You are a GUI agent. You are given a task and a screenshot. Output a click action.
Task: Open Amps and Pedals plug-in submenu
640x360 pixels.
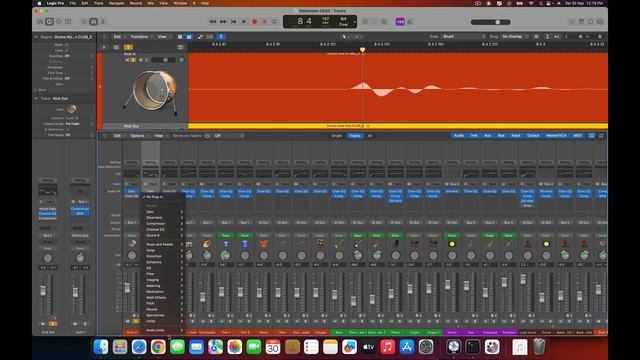(163, 244)
